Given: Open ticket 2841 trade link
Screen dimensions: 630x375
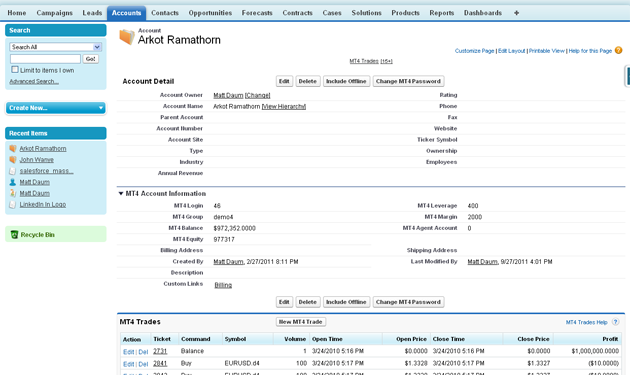Looking at the screenshot, I should click(160, 363).
